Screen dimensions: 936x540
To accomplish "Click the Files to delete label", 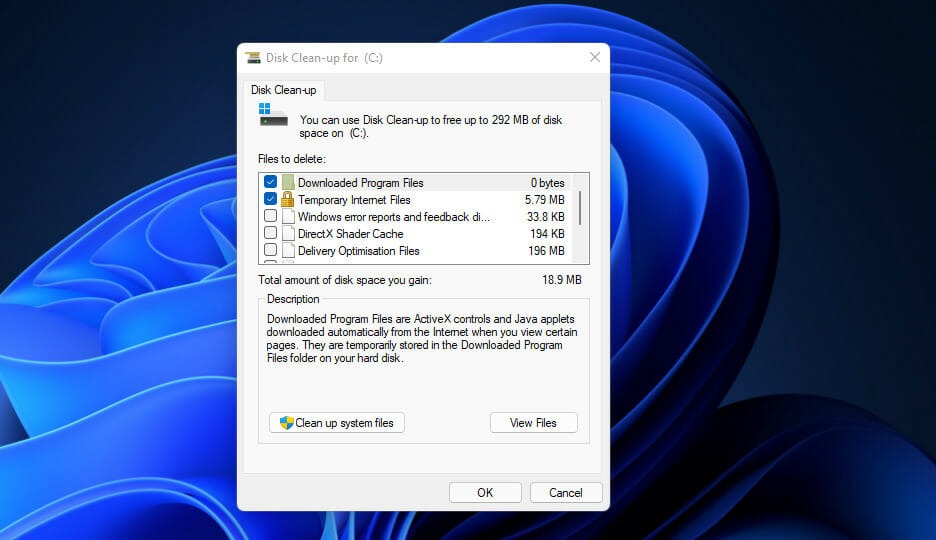I will pyautogui.click(x=292, y=159).
